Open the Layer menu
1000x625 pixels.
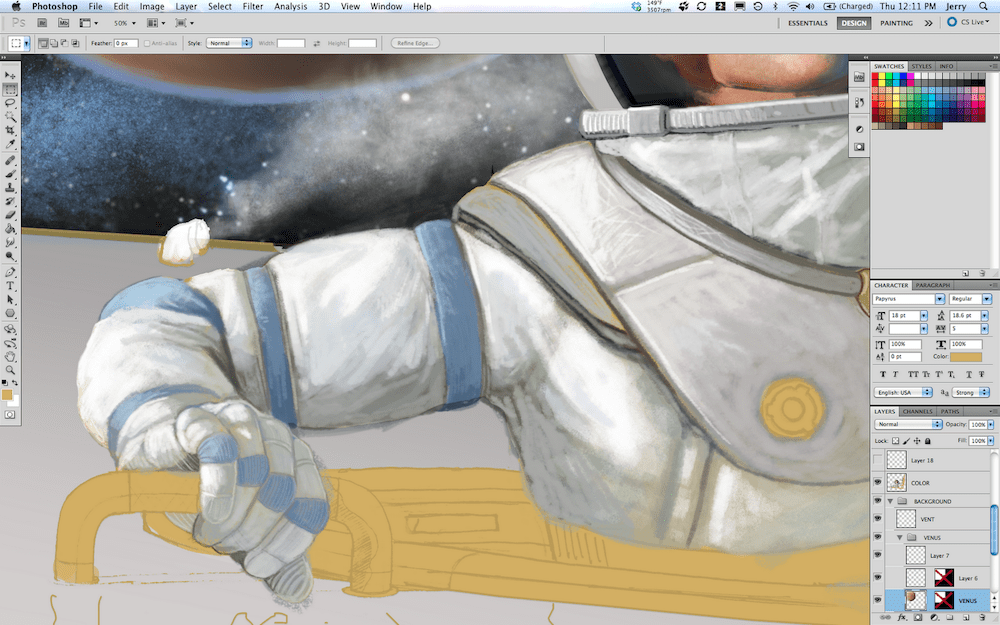pyautogui.click(x=186, y=6)
